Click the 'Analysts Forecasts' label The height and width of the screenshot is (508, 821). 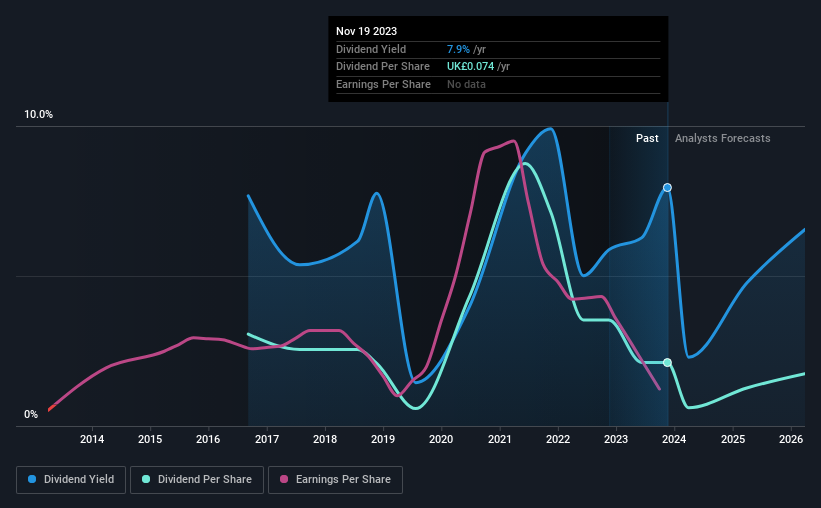[723, 138]
